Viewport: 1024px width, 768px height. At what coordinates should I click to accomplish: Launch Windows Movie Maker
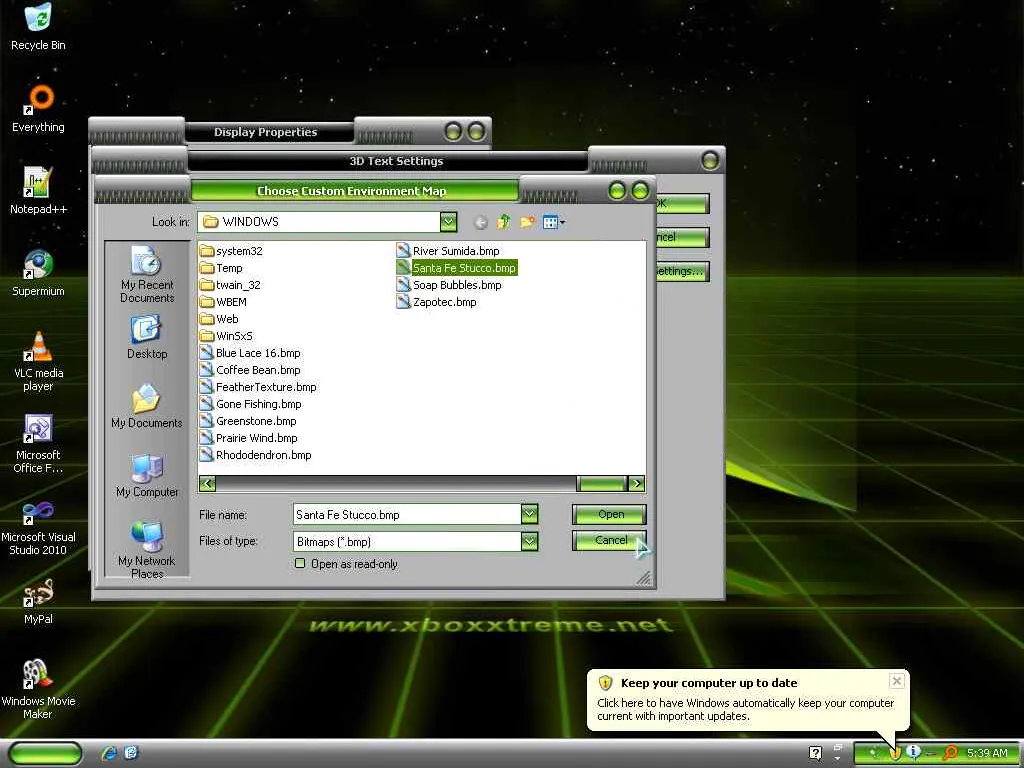pyautogui.click(x=38, y=689)
